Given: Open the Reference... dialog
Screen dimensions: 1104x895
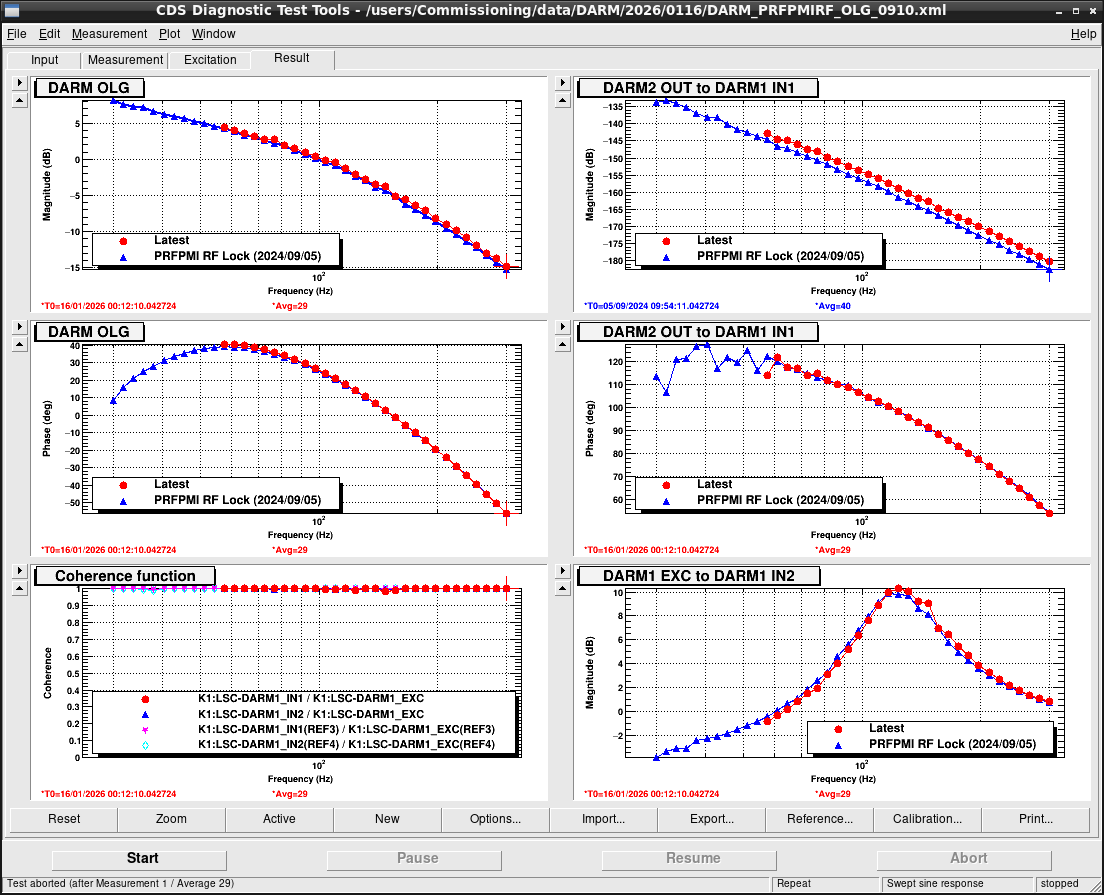Looking at the screenshot, I should (x=819, y=819).
